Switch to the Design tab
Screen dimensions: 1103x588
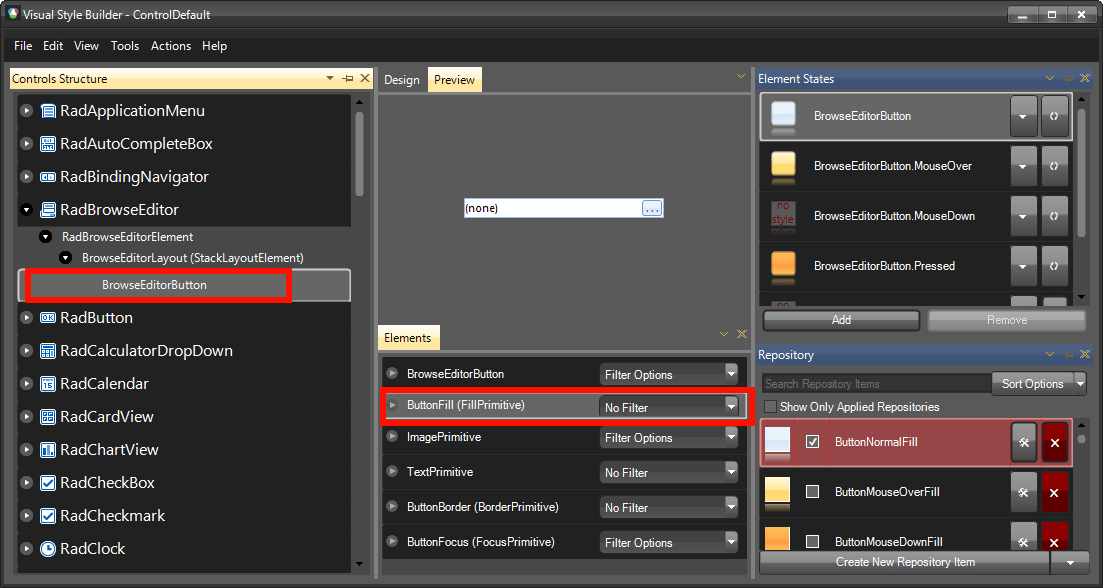point(401,78)
